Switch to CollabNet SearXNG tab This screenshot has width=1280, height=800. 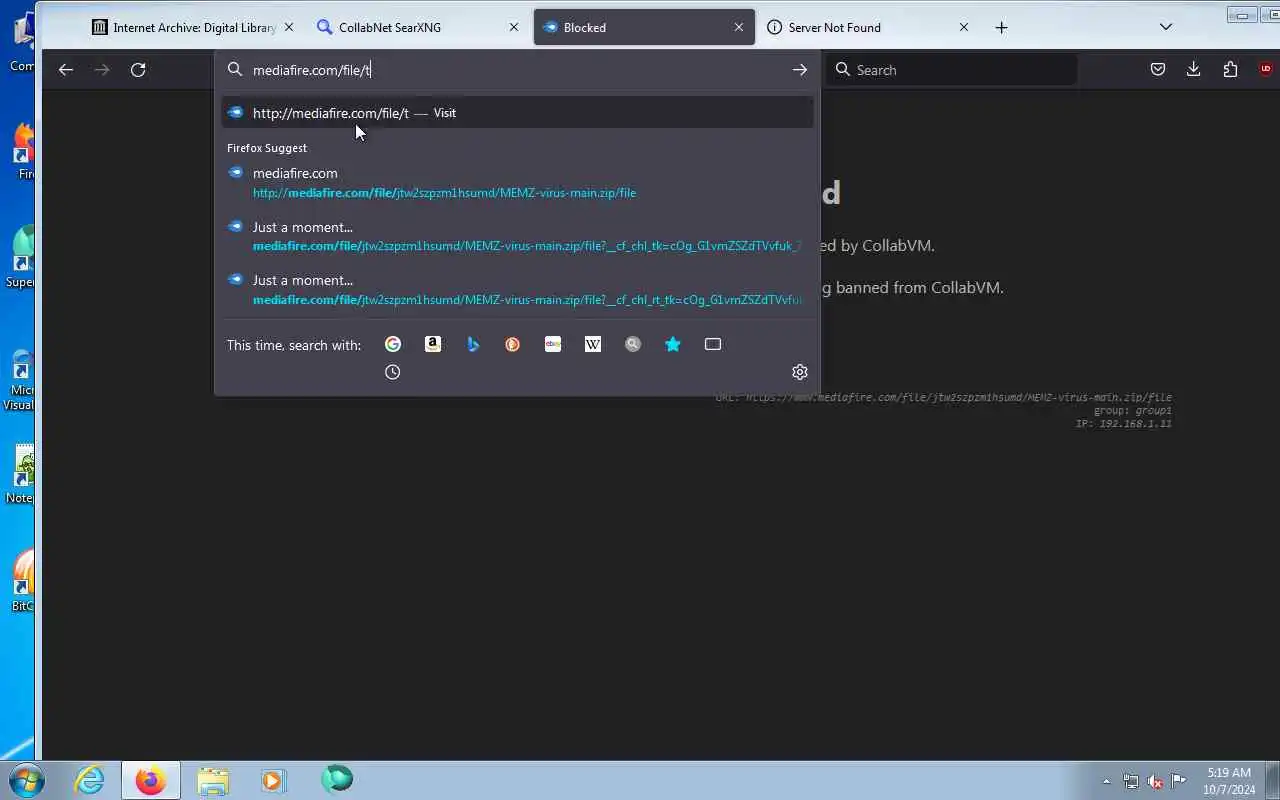pyautogui.click(x=417, y=27)
